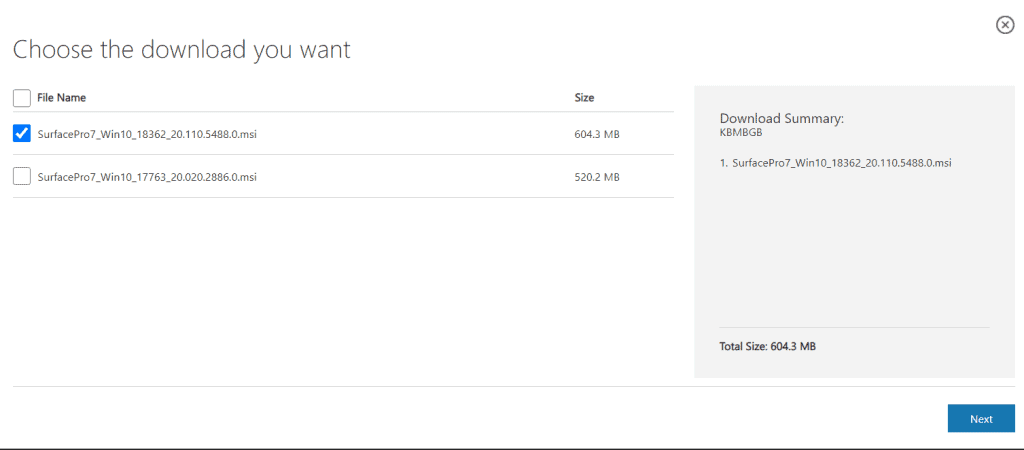
Task: Select the SurfacePro7_Win10_17763_20.020.2886.0.msi file name
Action: click(147, 177)
